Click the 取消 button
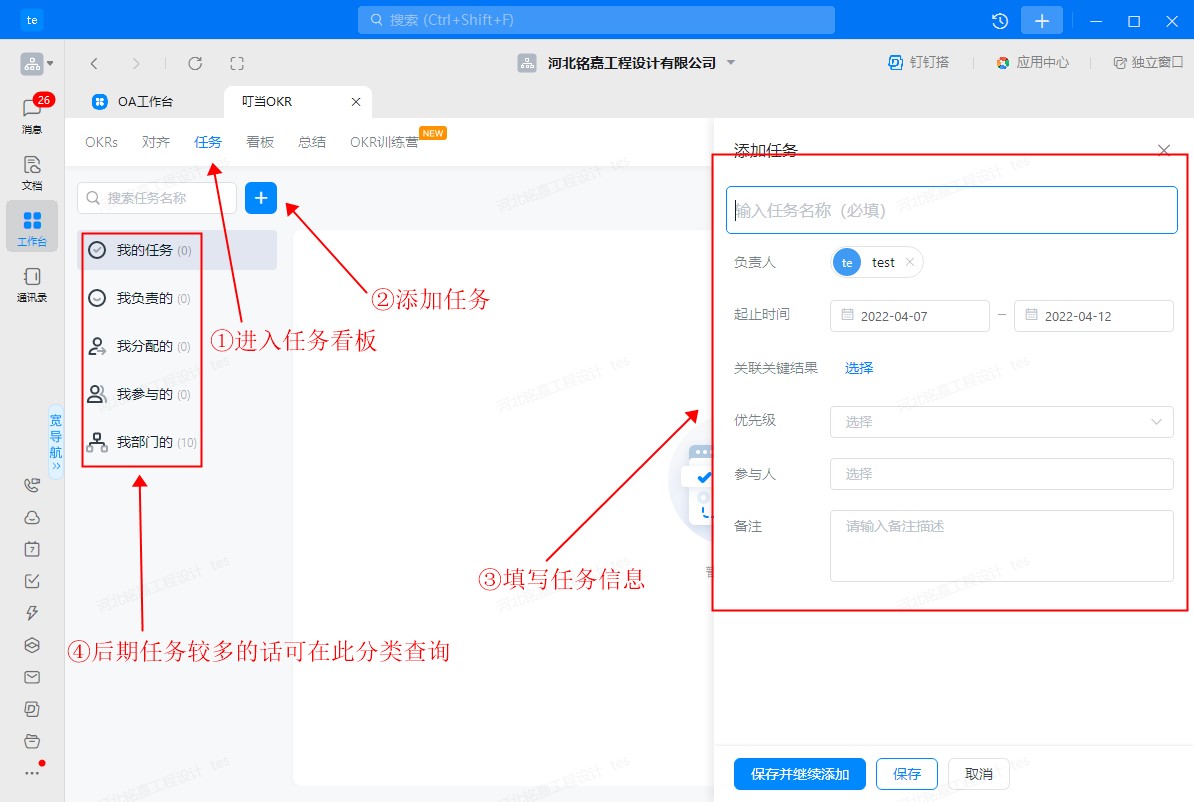 tap(978, 774)
